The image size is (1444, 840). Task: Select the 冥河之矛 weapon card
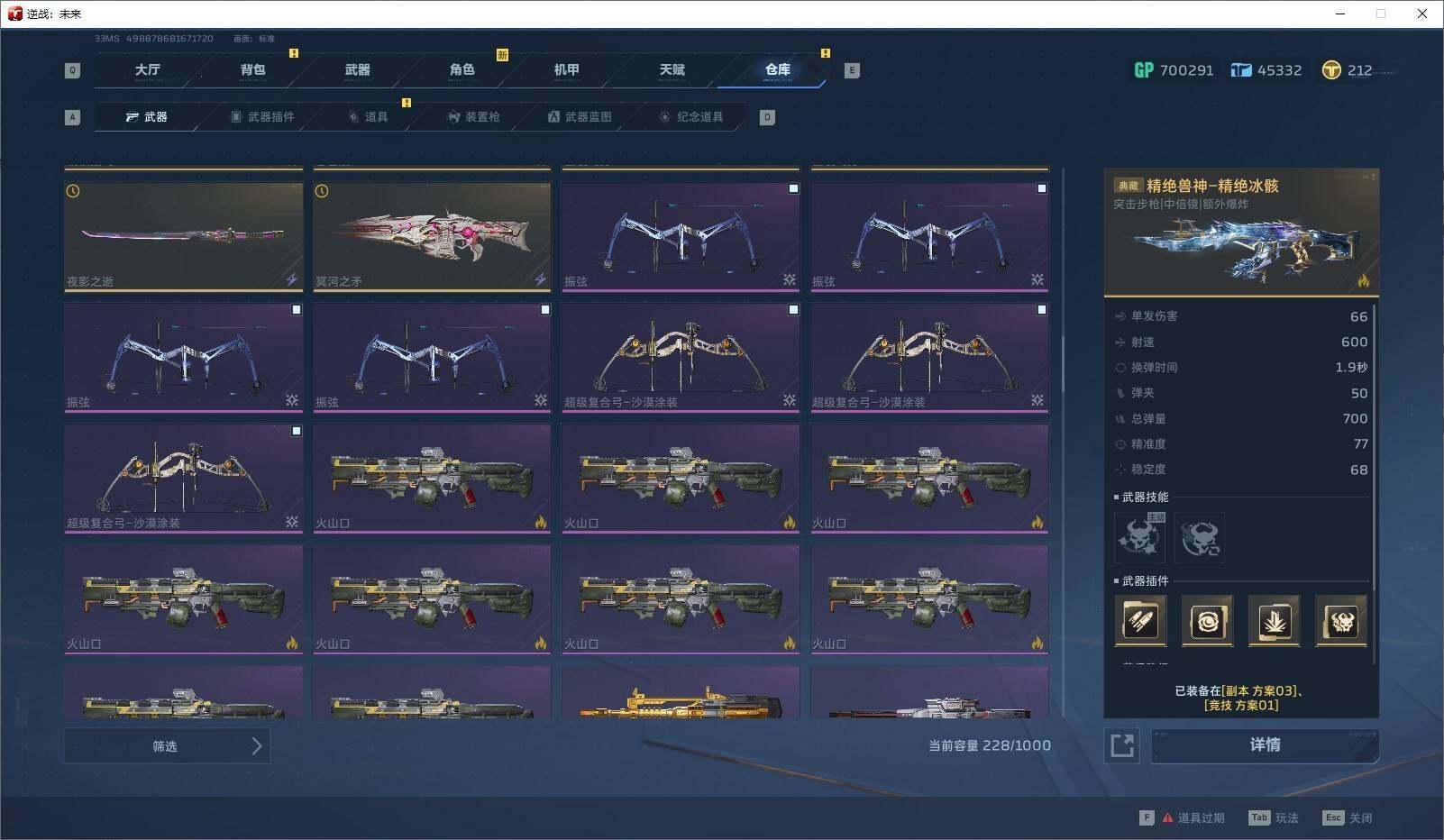[x=432, y=237]
